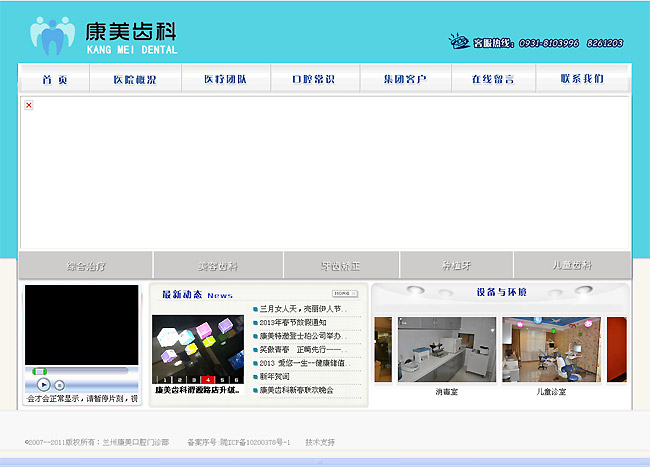The width and height of the screenshot is (650, 467).
Task: Open news item 康美特邀瑞士柏公司举办
Action: point(303,336)
